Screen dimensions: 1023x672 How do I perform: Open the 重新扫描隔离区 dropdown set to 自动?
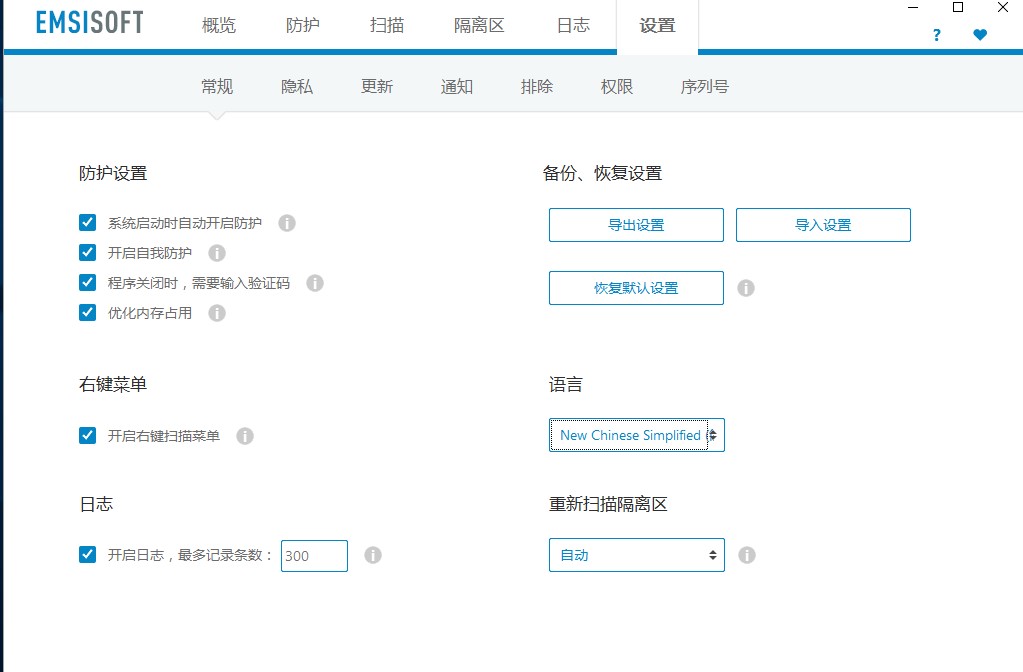tap(637, 555)
